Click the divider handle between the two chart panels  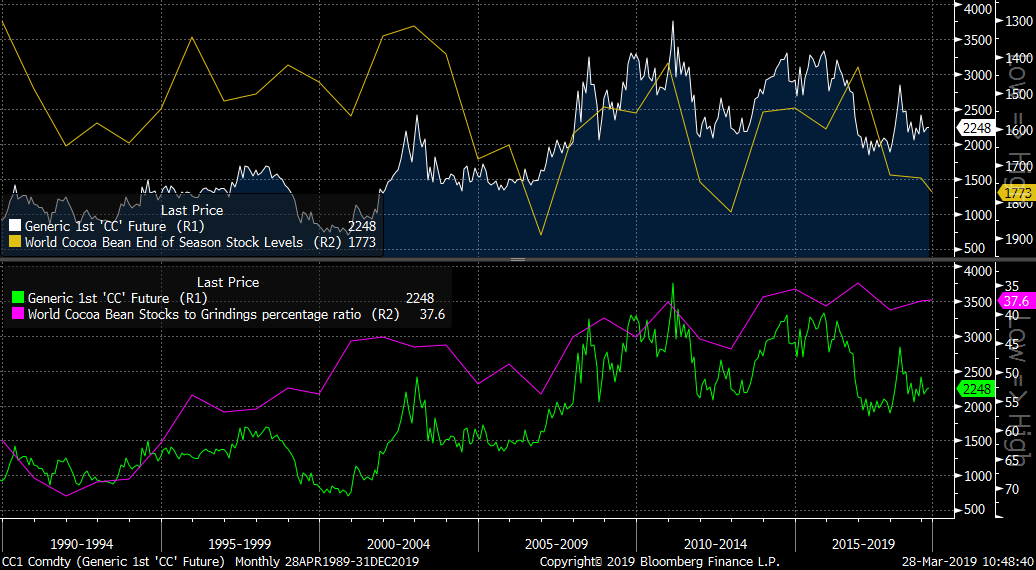point(517,260)
